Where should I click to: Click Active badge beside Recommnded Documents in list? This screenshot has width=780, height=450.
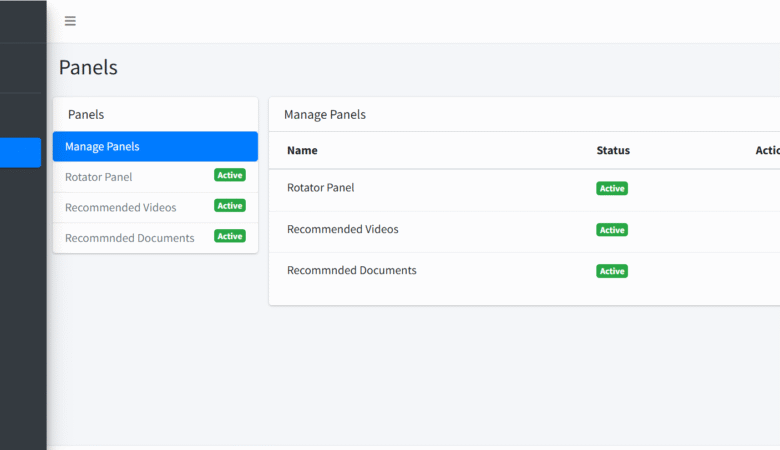pos(230,236)
